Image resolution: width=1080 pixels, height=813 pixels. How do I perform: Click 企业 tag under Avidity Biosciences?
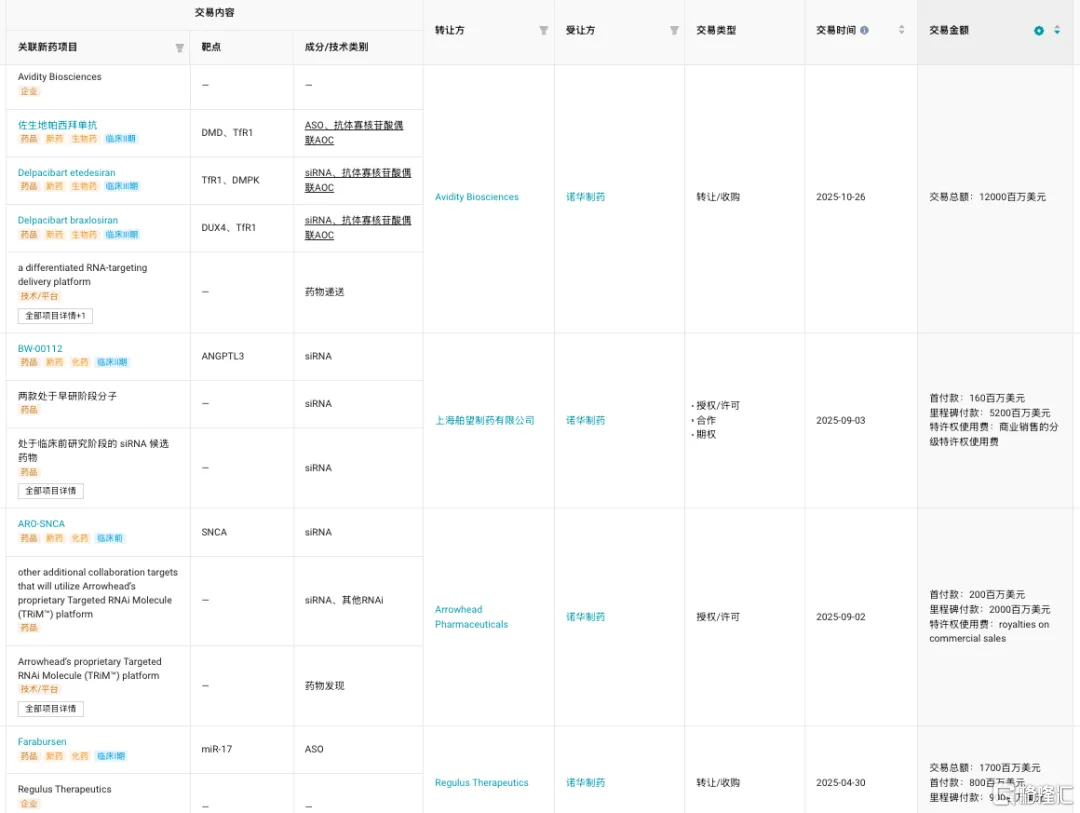(x=29, y=91)
